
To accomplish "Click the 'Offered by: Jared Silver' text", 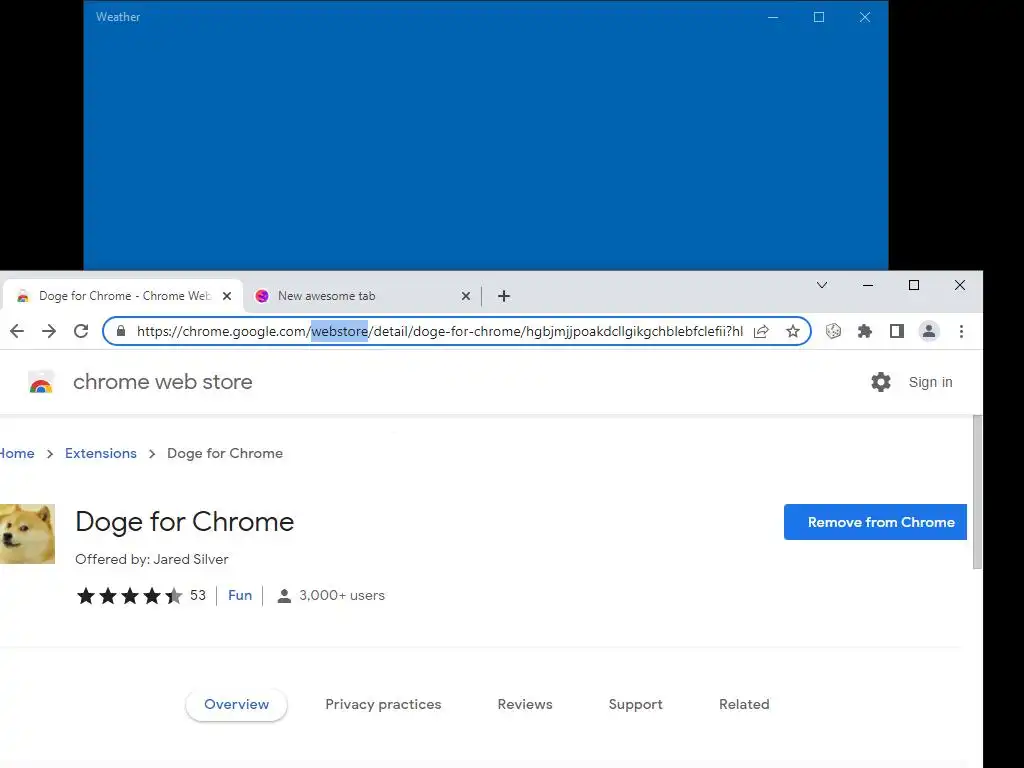I will (152, 559).
